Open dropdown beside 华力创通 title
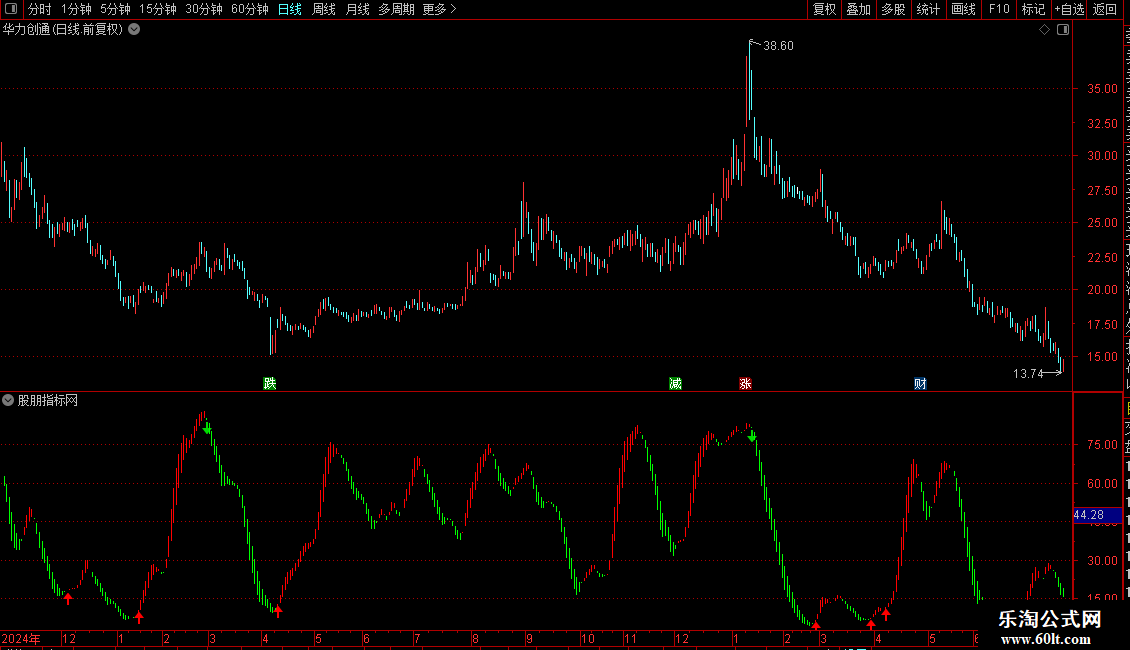Screen dimensions: 1130x650 pos(134,30)
